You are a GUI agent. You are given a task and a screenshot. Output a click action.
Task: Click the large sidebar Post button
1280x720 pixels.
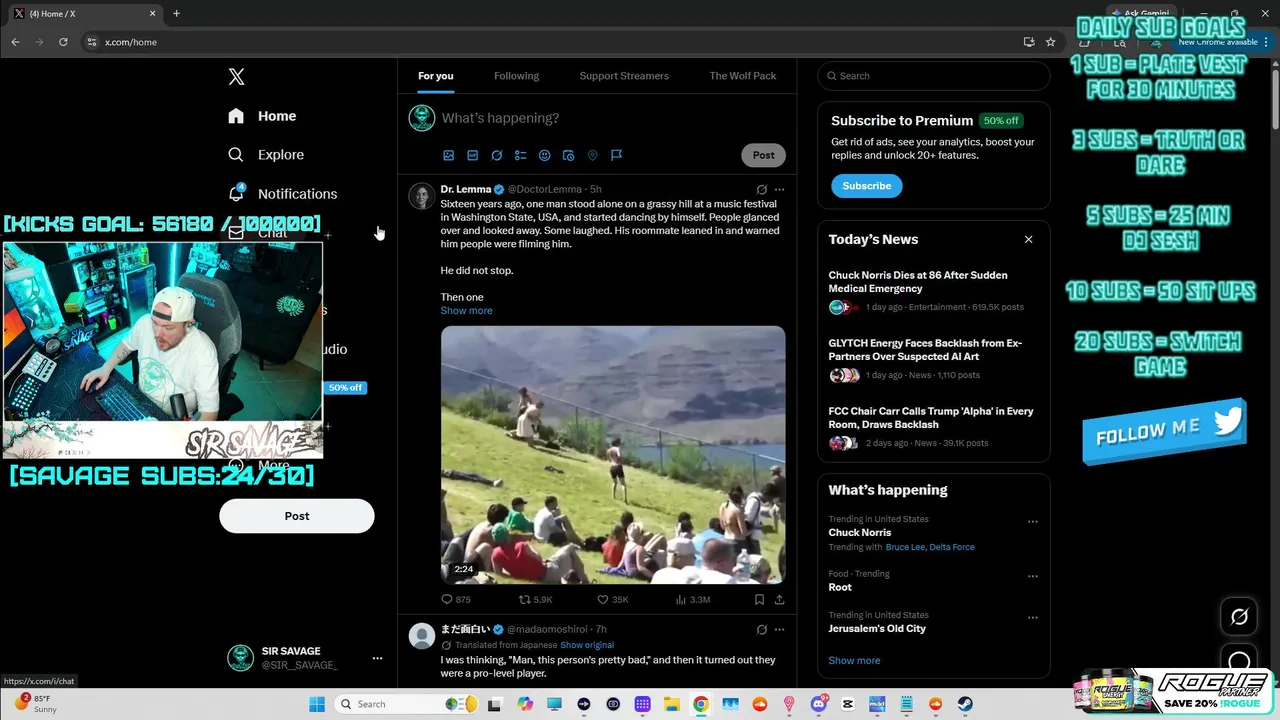(297, 516)
